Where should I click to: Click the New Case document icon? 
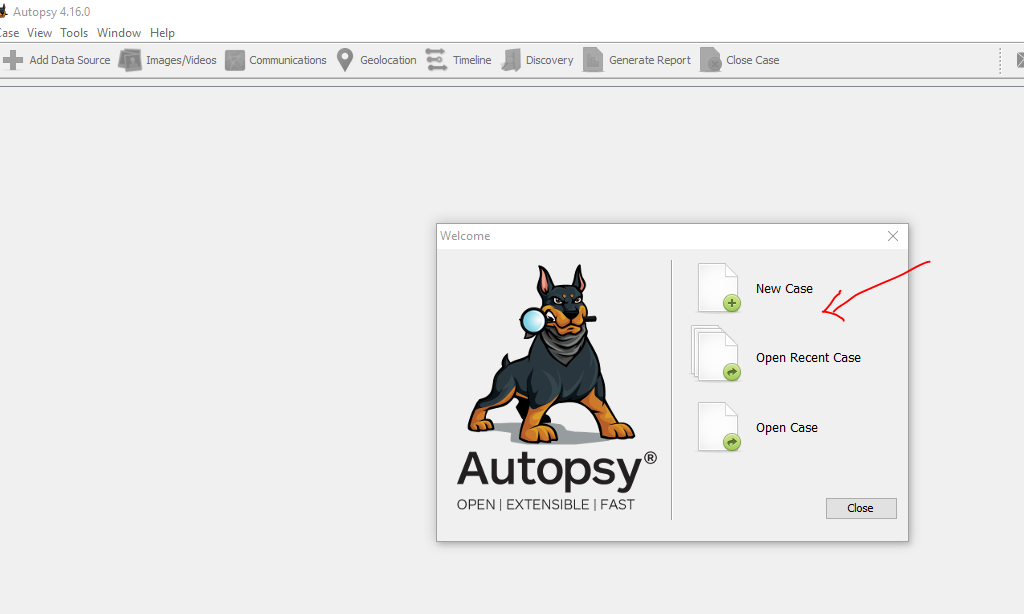pyautogui.click(x=719, y=287)
